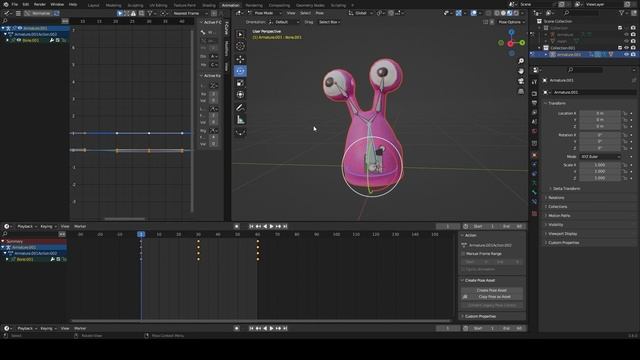Select the Measure ruler tool
The image size is (640, 360).
tap(240, 120)
